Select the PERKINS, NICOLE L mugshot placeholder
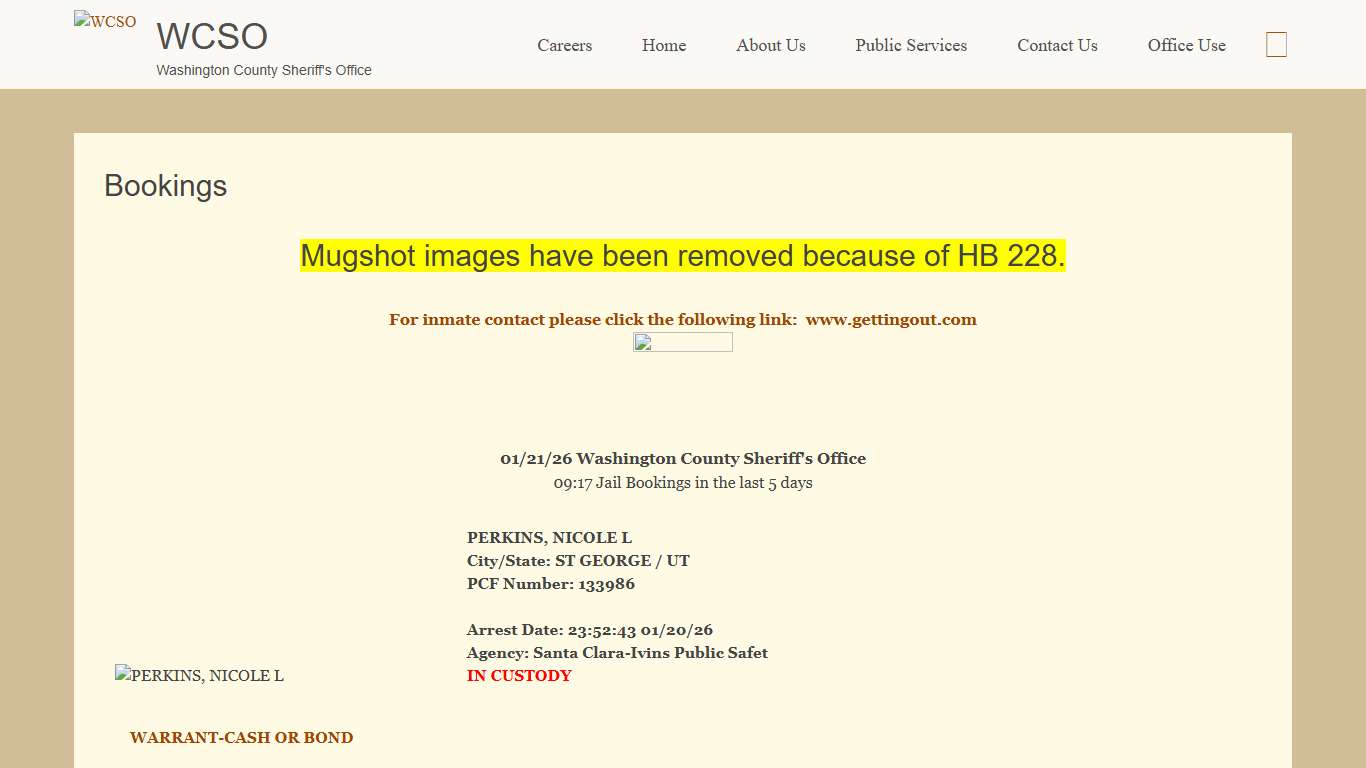Viewport: 1366px width, 768px height. point(199,676)
